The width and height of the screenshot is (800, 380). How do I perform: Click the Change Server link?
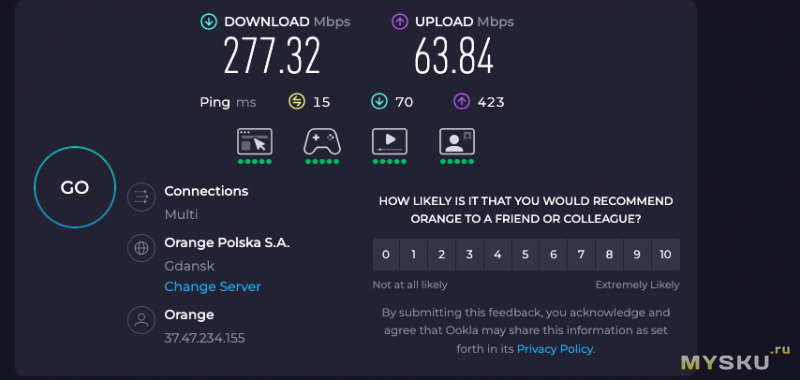212,287
